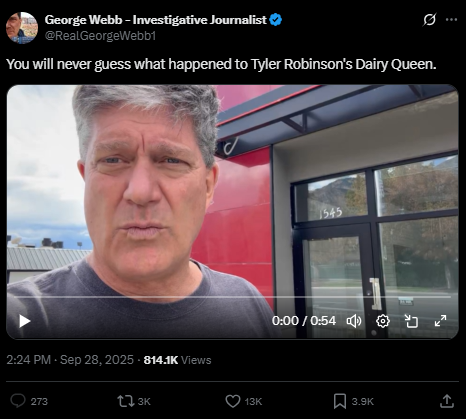Expand the video to fullscreen
466x419 pixels.
(440, 321)
